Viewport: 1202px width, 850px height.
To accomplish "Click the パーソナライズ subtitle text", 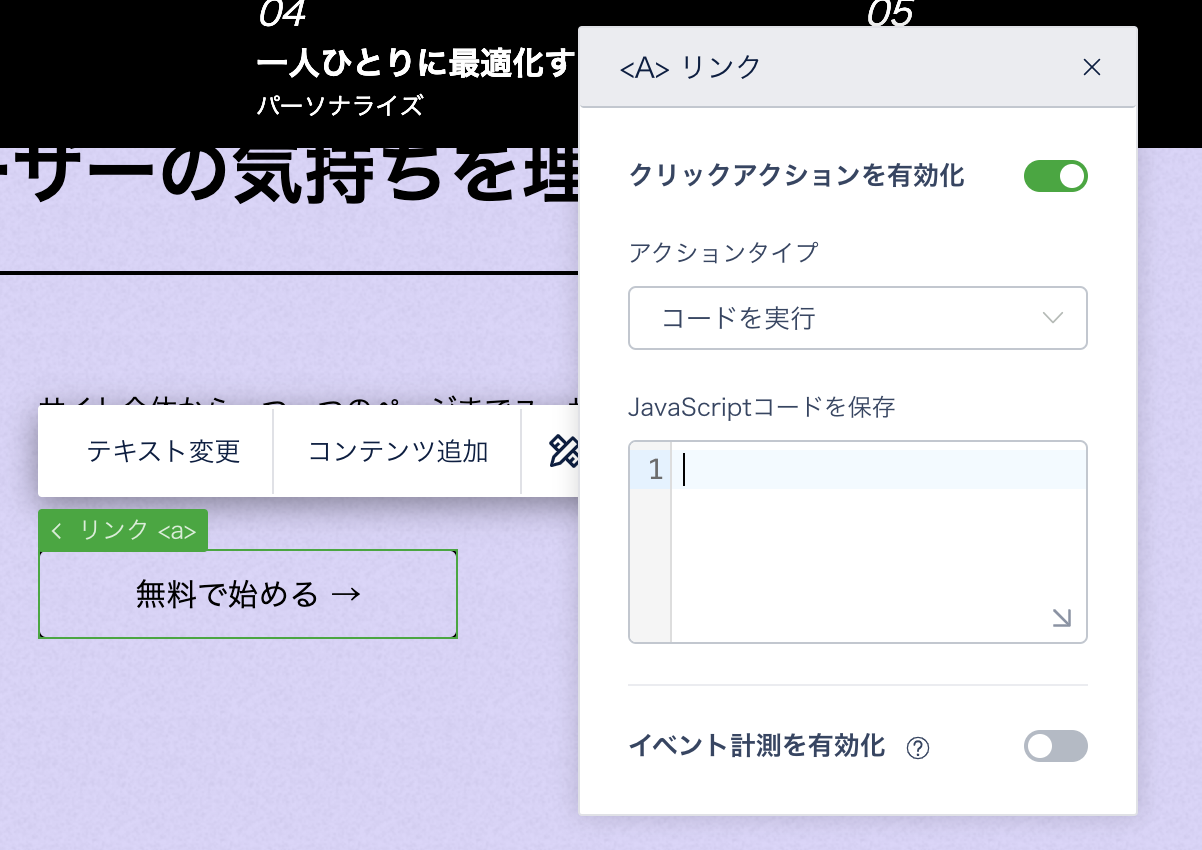I will point(340,105).
